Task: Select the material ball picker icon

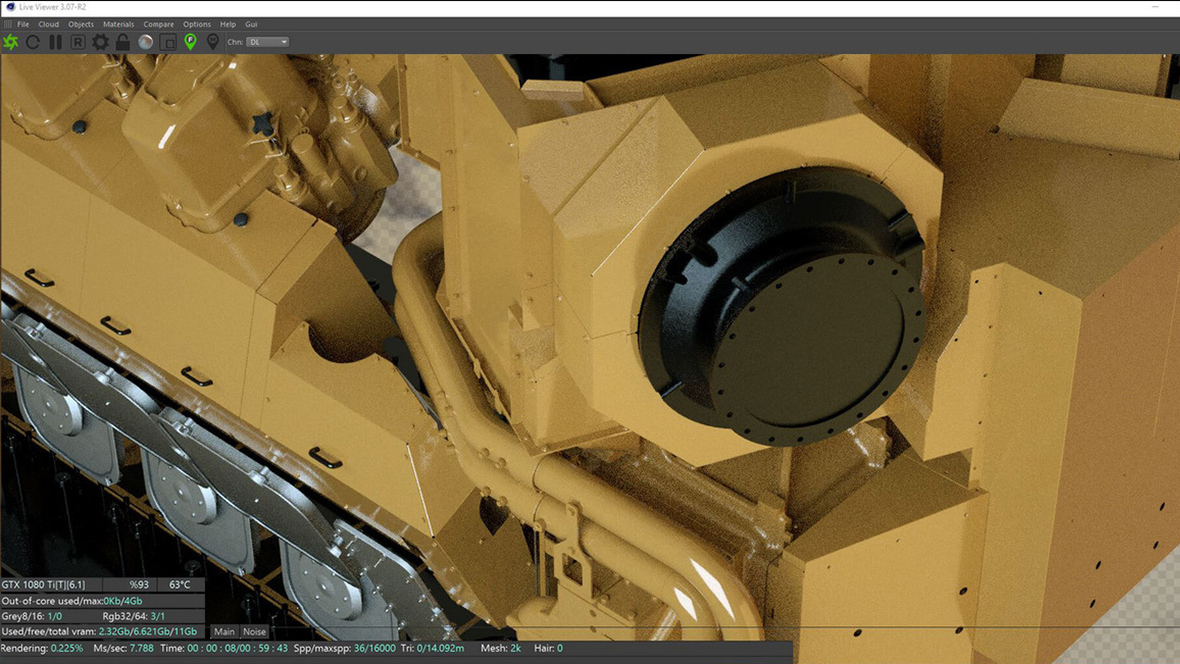Action: pos(145,42)
